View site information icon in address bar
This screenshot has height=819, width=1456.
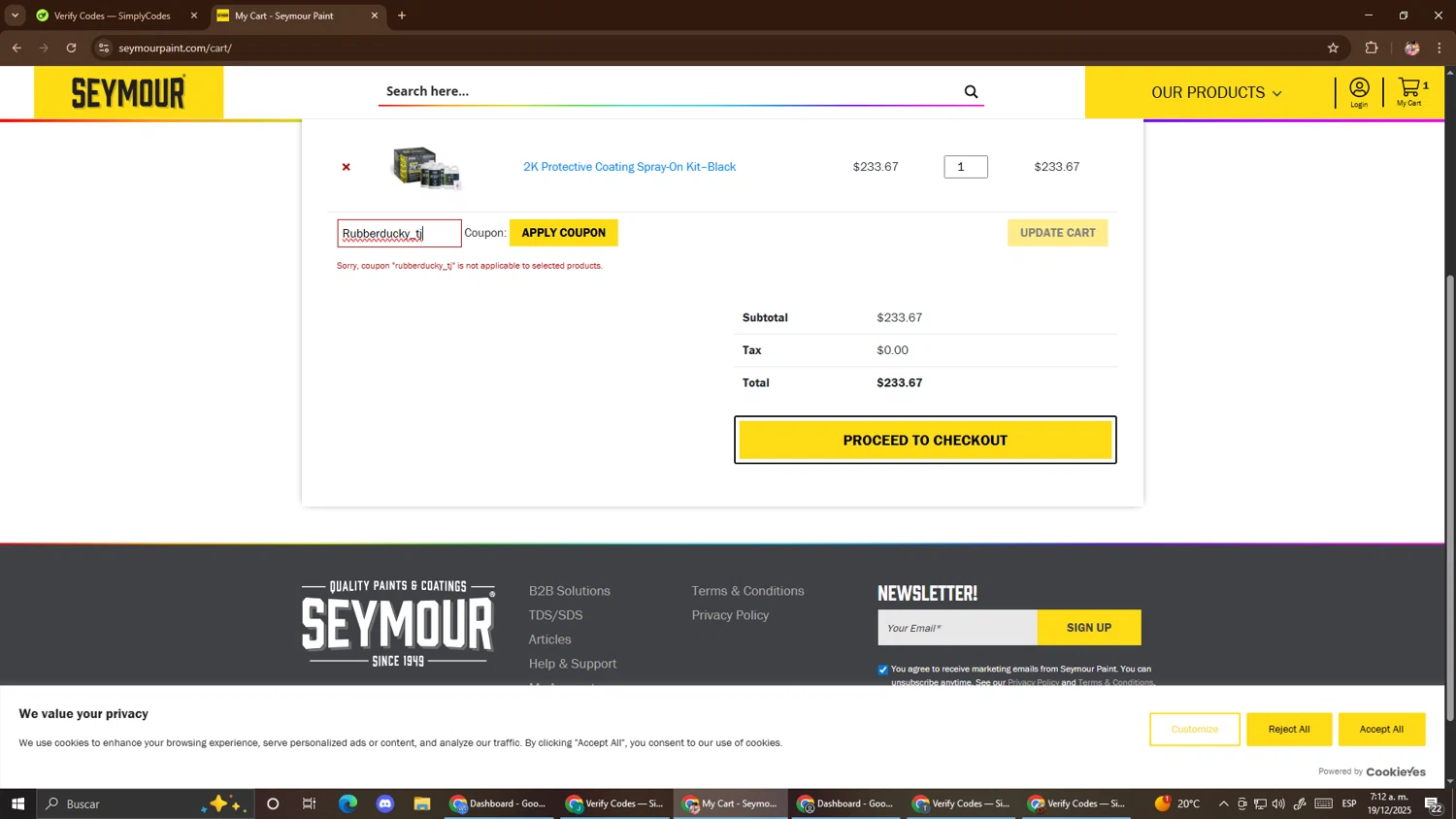[x=104, y=48]
